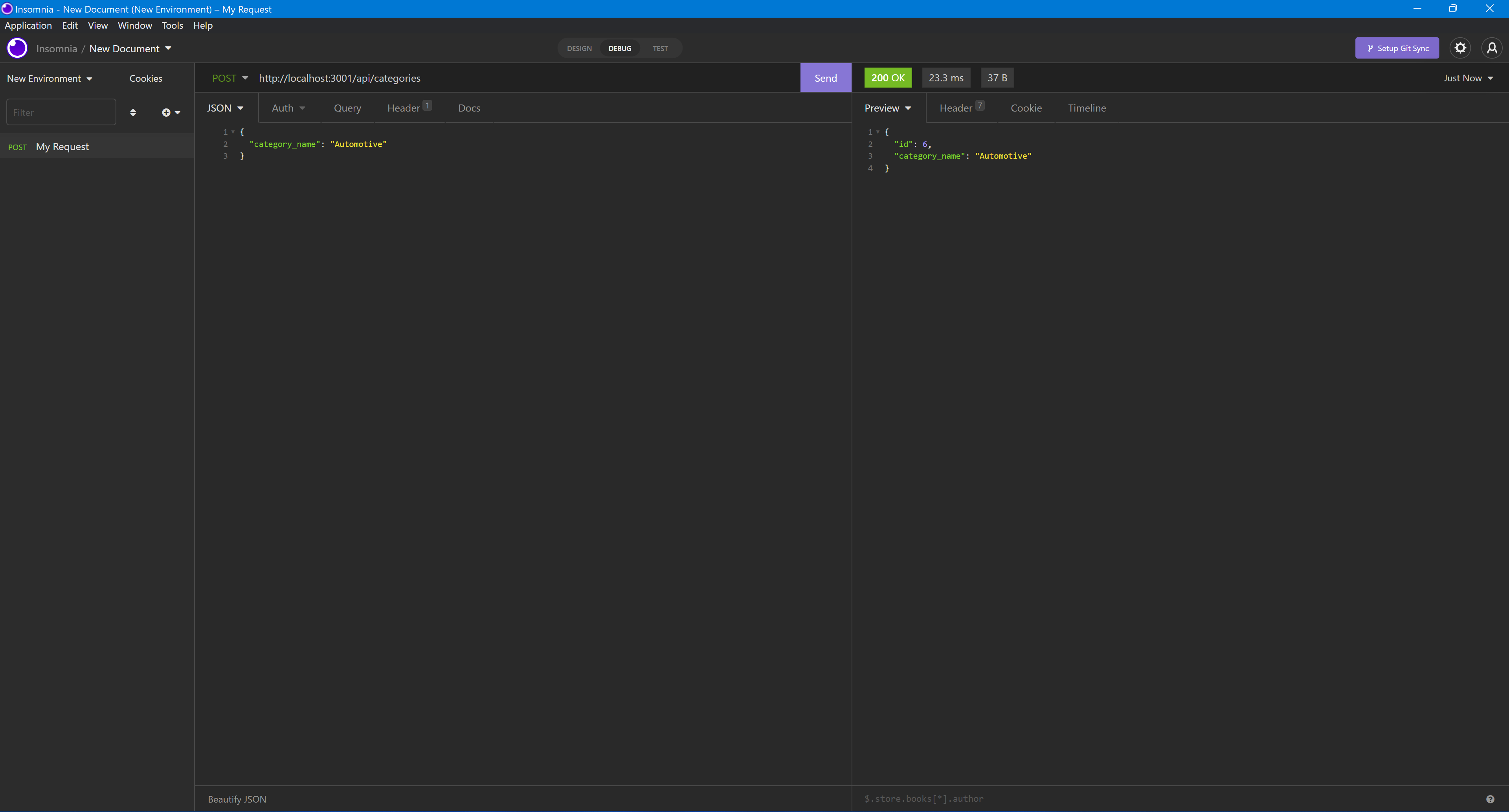Click the Insomnia logo icon
Screen dimensions: 1509x812
tap(17, 48)
